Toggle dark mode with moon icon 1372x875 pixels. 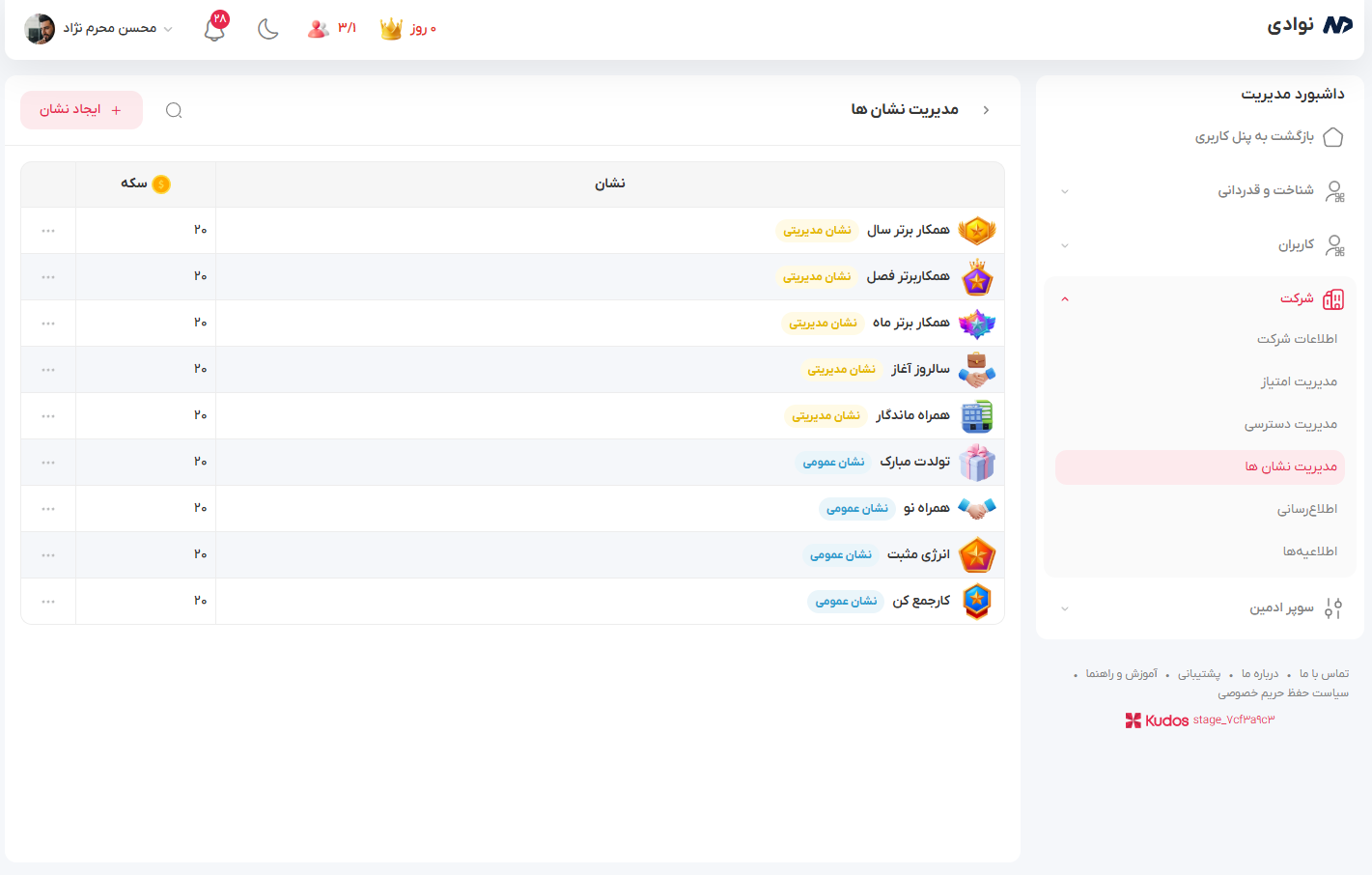pos(268,29)
